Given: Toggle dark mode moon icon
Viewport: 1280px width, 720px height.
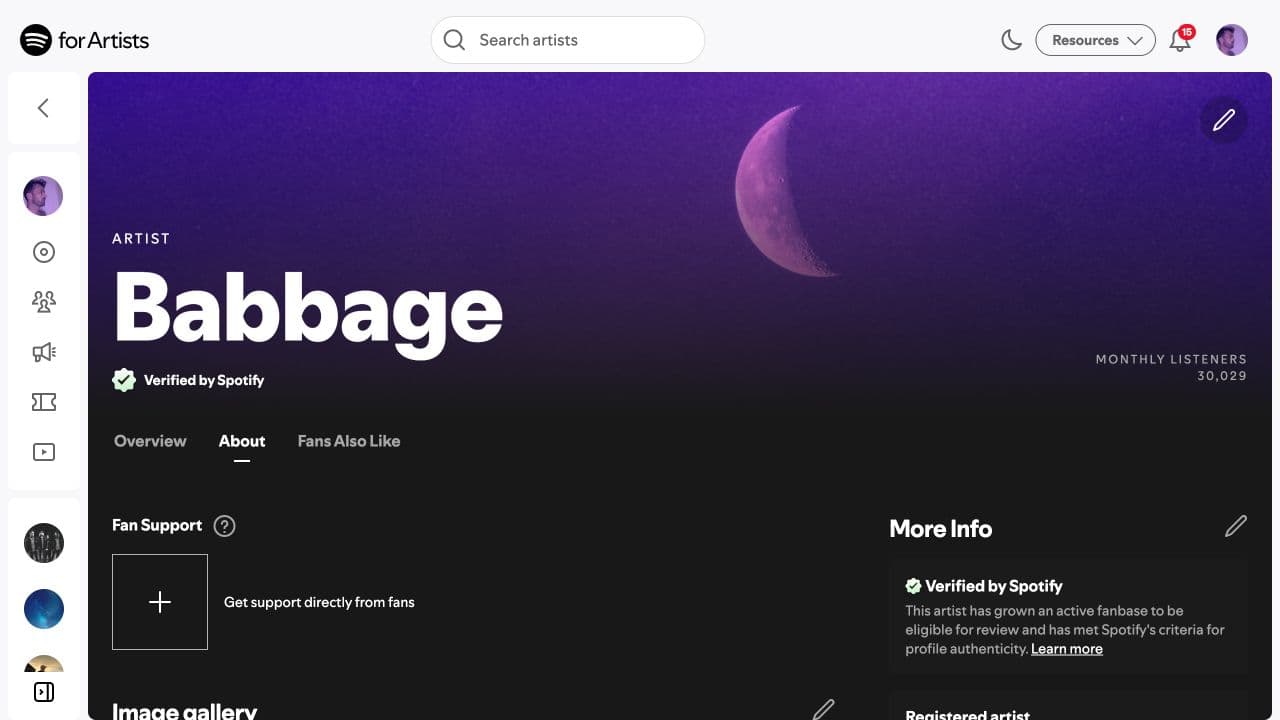Looking at the screenshot, I should click(x=1012, y=40).
